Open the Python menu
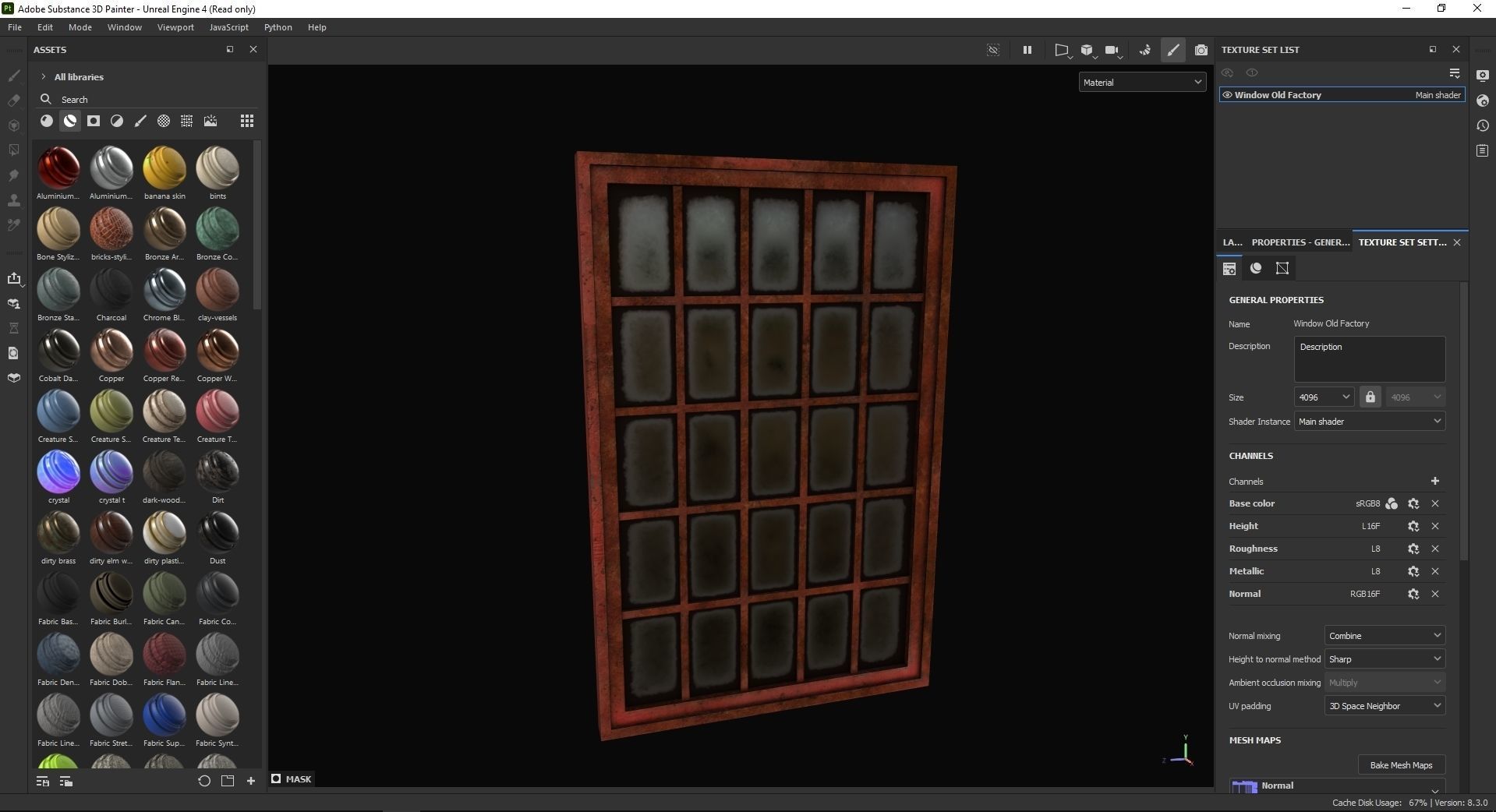The image size is (1496, 812). point(278,27)
